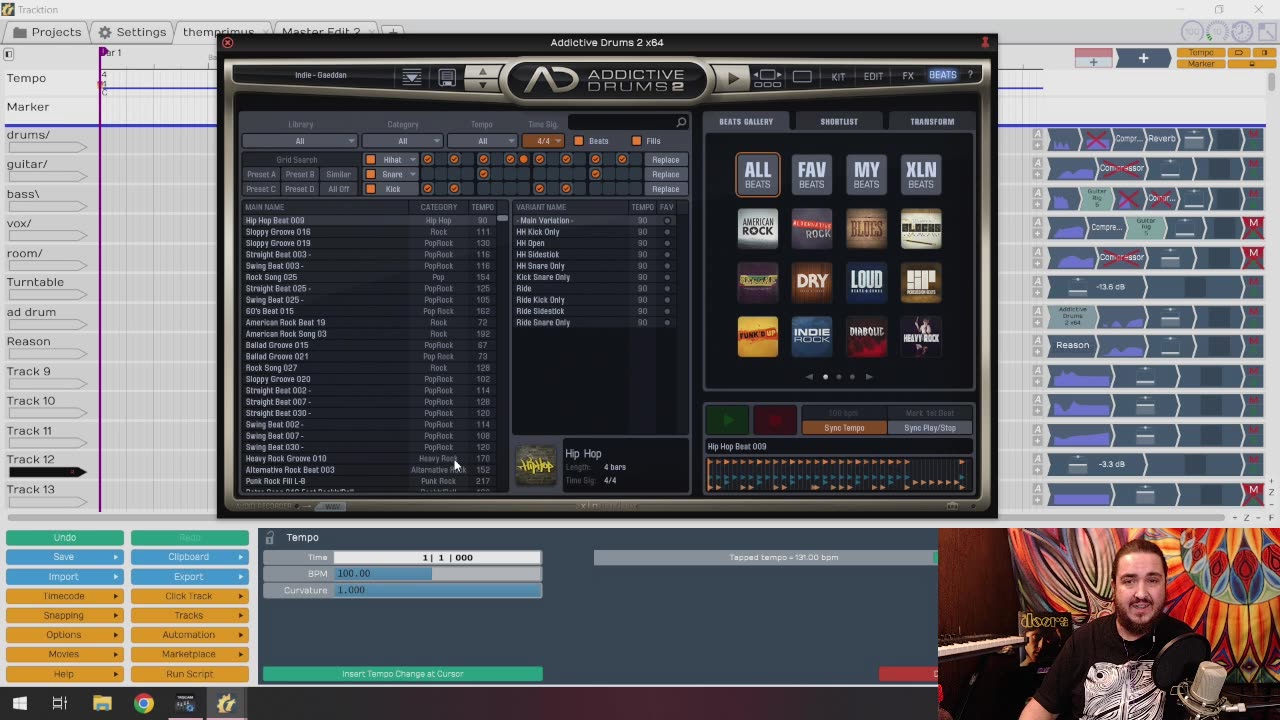Toggle the Fills filter checkbox
Image resolution: width=1280 pixels, height=720 pixels.
(636, 141)
